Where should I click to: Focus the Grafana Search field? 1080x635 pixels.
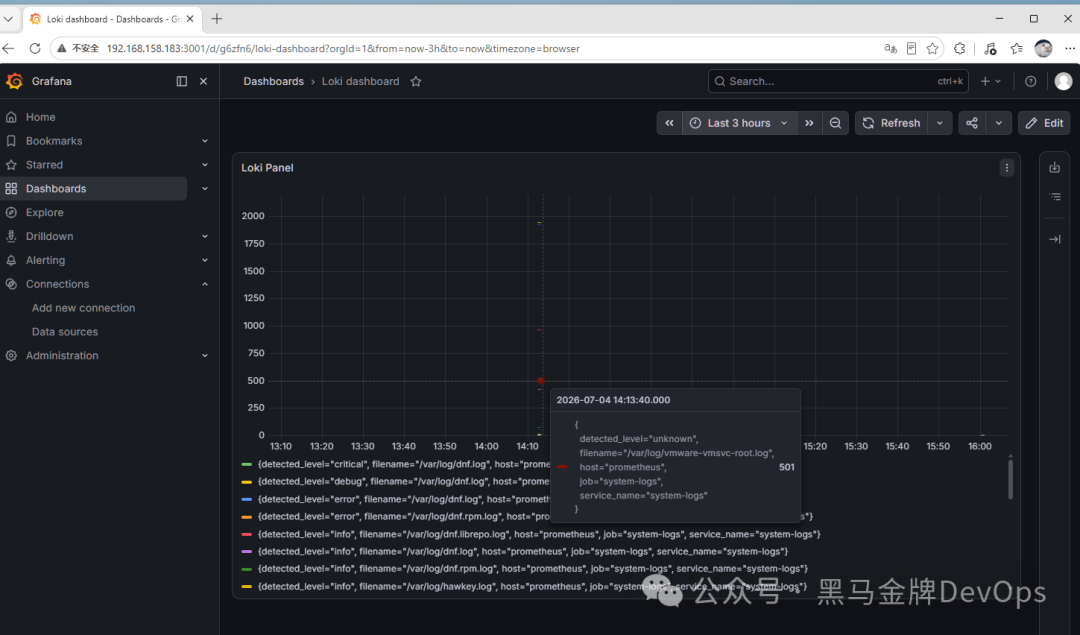coord(838,81)
